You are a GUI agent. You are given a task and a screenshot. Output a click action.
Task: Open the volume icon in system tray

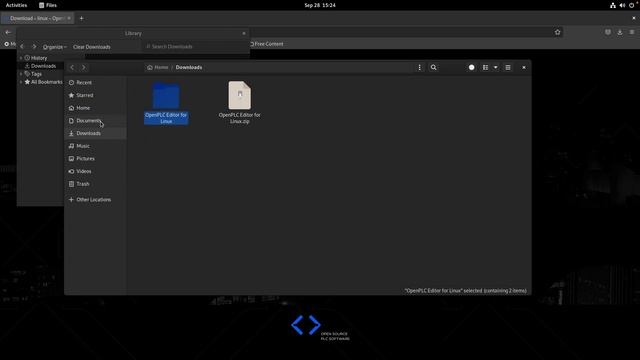622,5
